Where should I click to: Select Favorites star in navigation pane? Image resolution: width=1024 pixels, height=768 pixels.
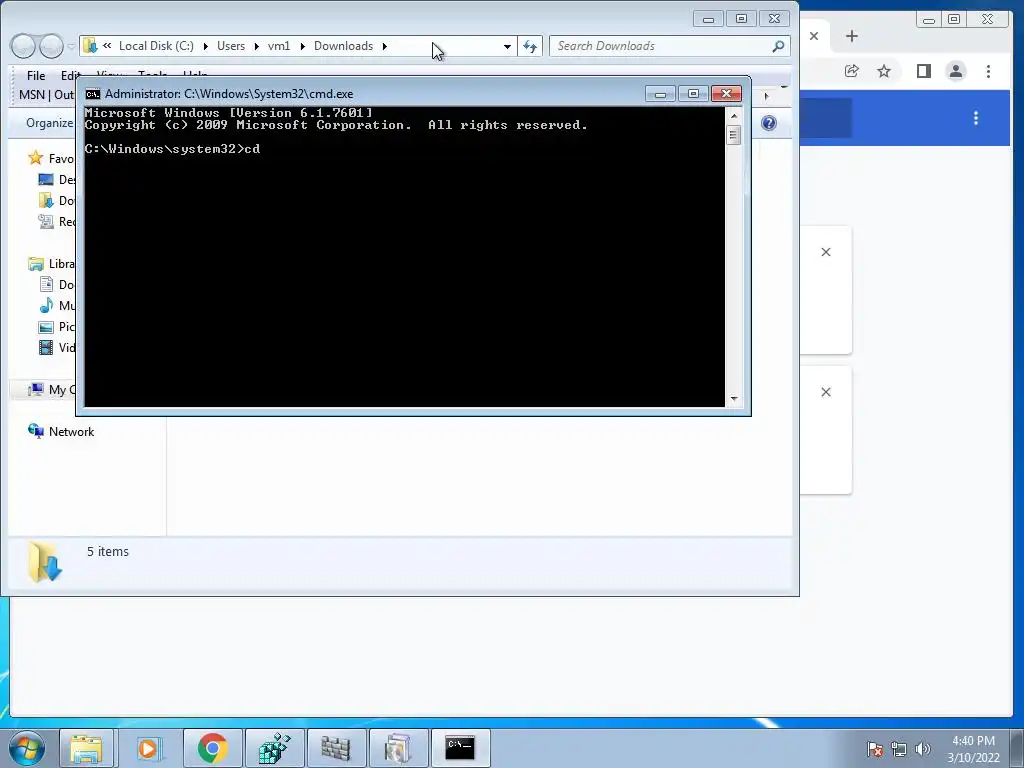(35, 158)
